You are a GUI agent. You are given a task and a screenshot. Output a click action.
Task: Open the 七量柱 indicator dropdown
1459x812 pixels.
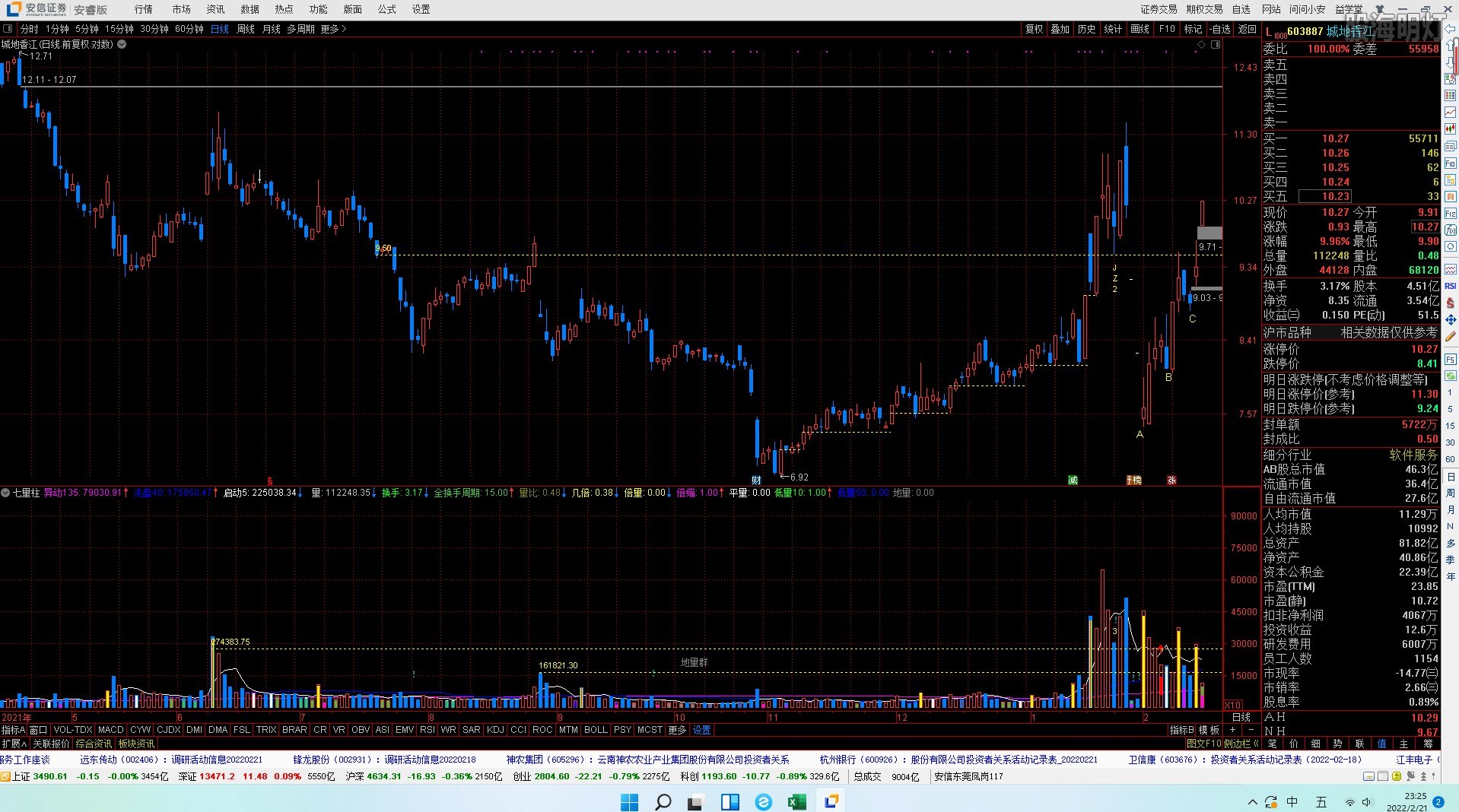(x=5, y=493)
